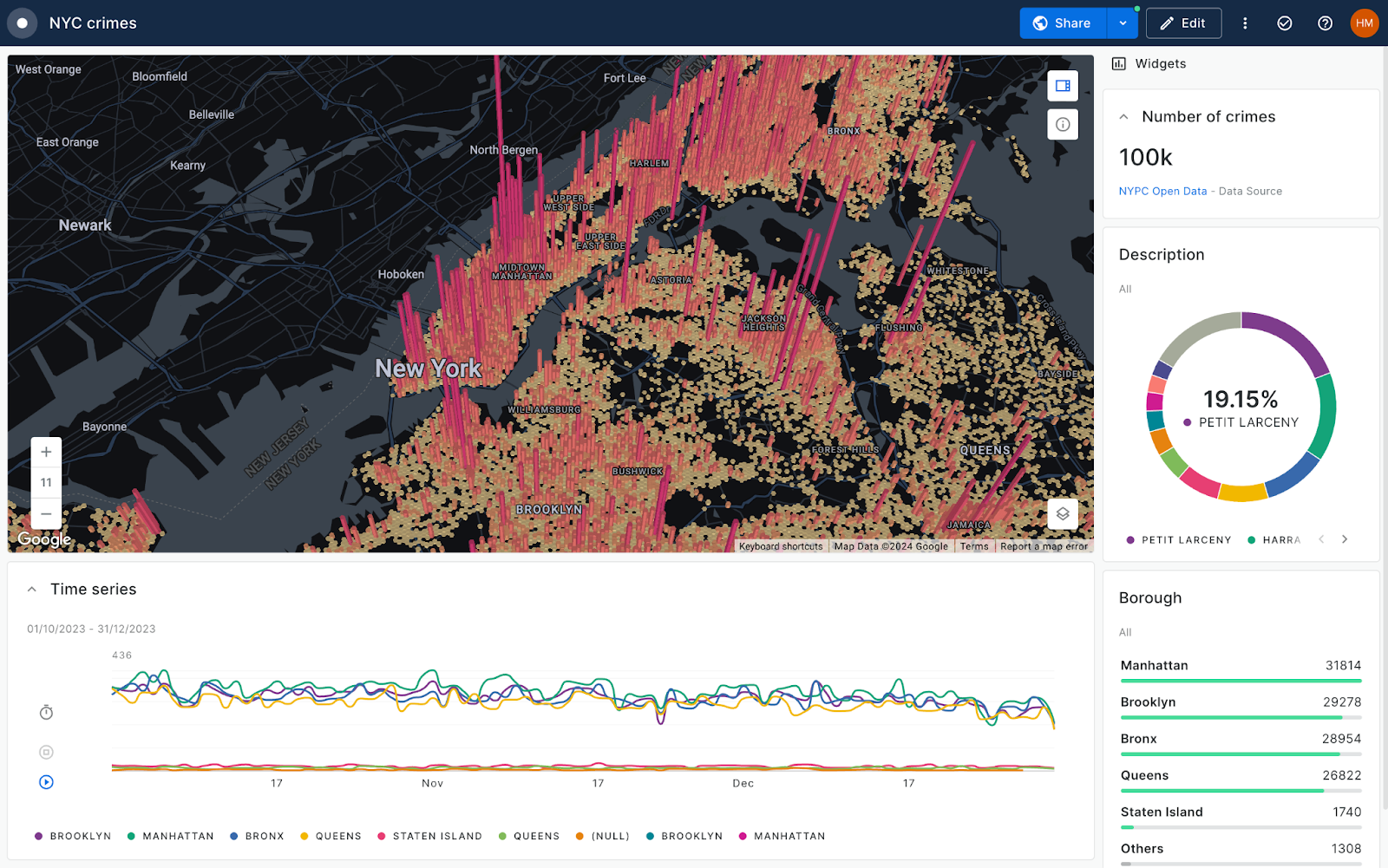This screenshot has width=1388, height=868.
Task: Open the help question mark icon
Action: click(x=1325, y=23)
